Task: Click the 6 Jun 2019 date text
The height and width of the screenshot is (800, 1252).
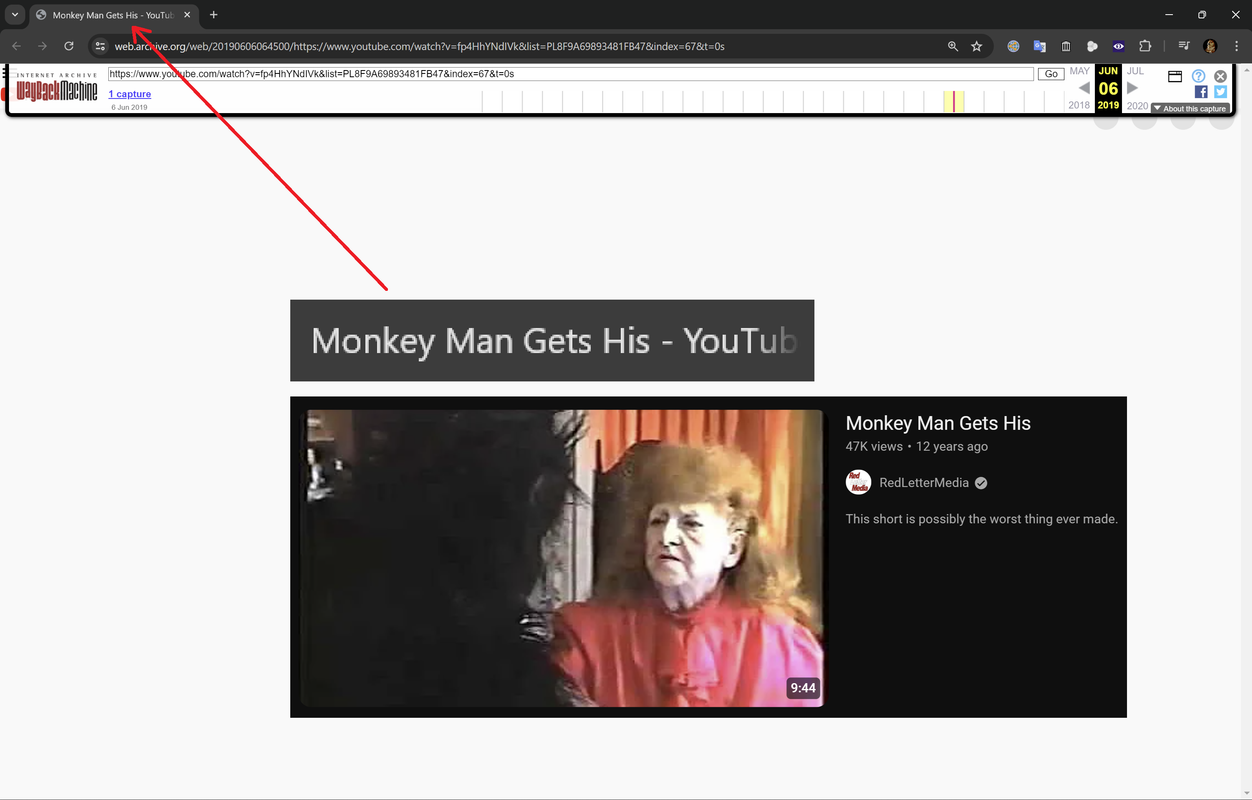Action: (129, 107)
